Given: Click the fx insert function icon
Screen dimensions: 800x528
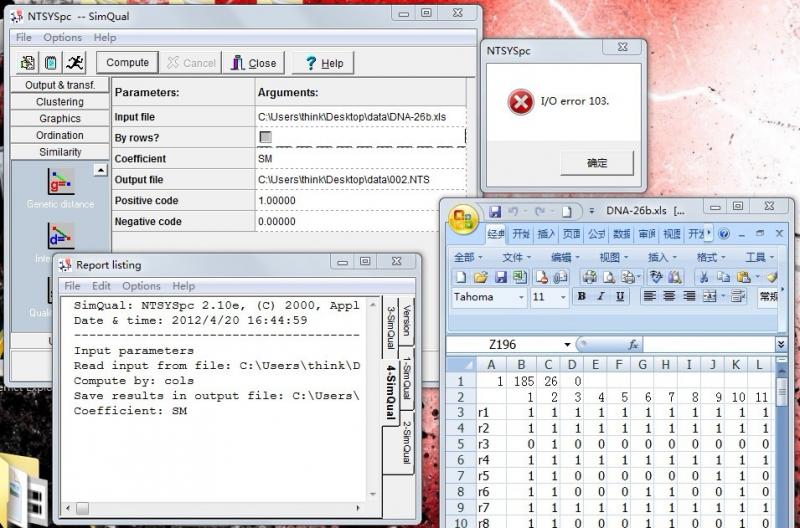Looking at the screenshot, I should click(633, 345).
